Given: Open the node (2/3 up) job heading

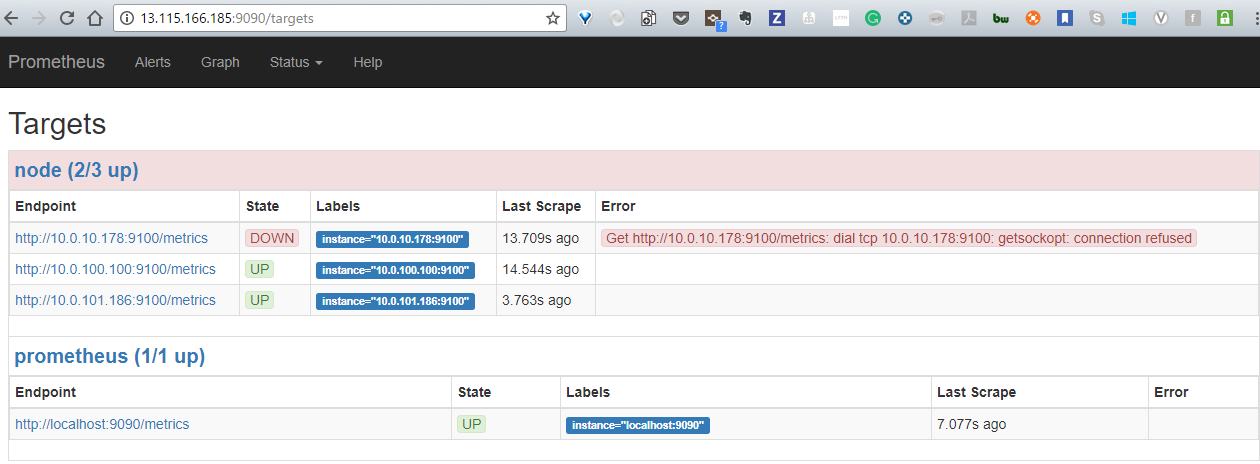Looking at the screenshot, I should pyautogui.click(x=76, y=170).
